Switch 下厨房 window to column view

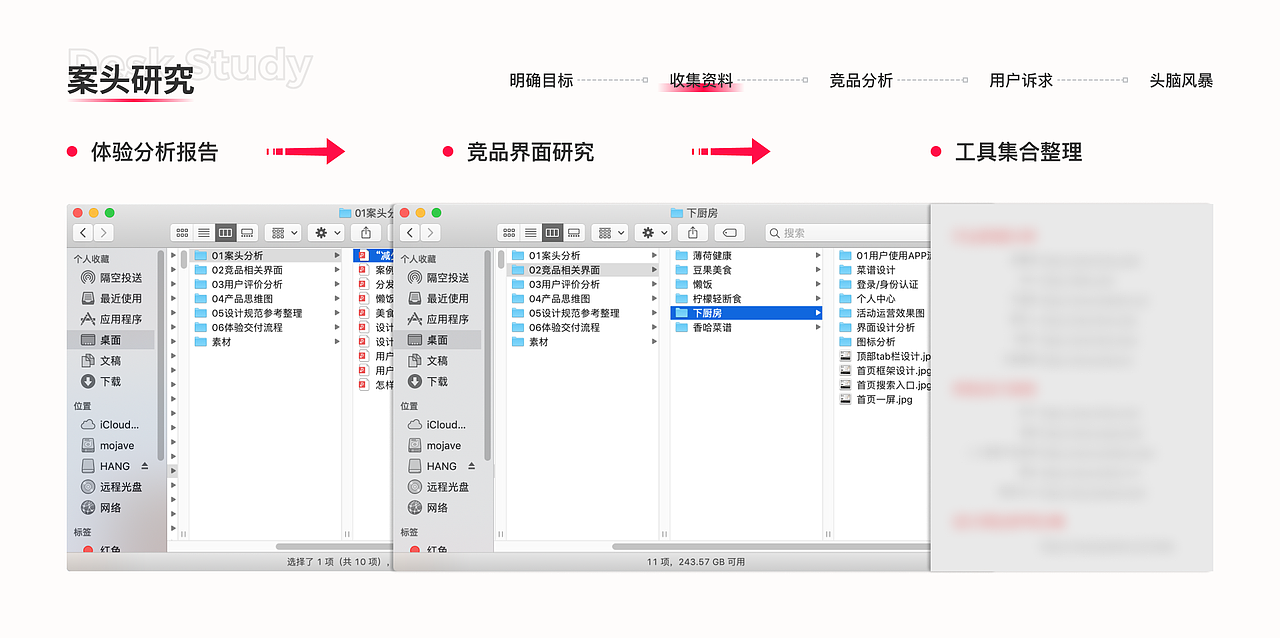click(x=552, y=232)
